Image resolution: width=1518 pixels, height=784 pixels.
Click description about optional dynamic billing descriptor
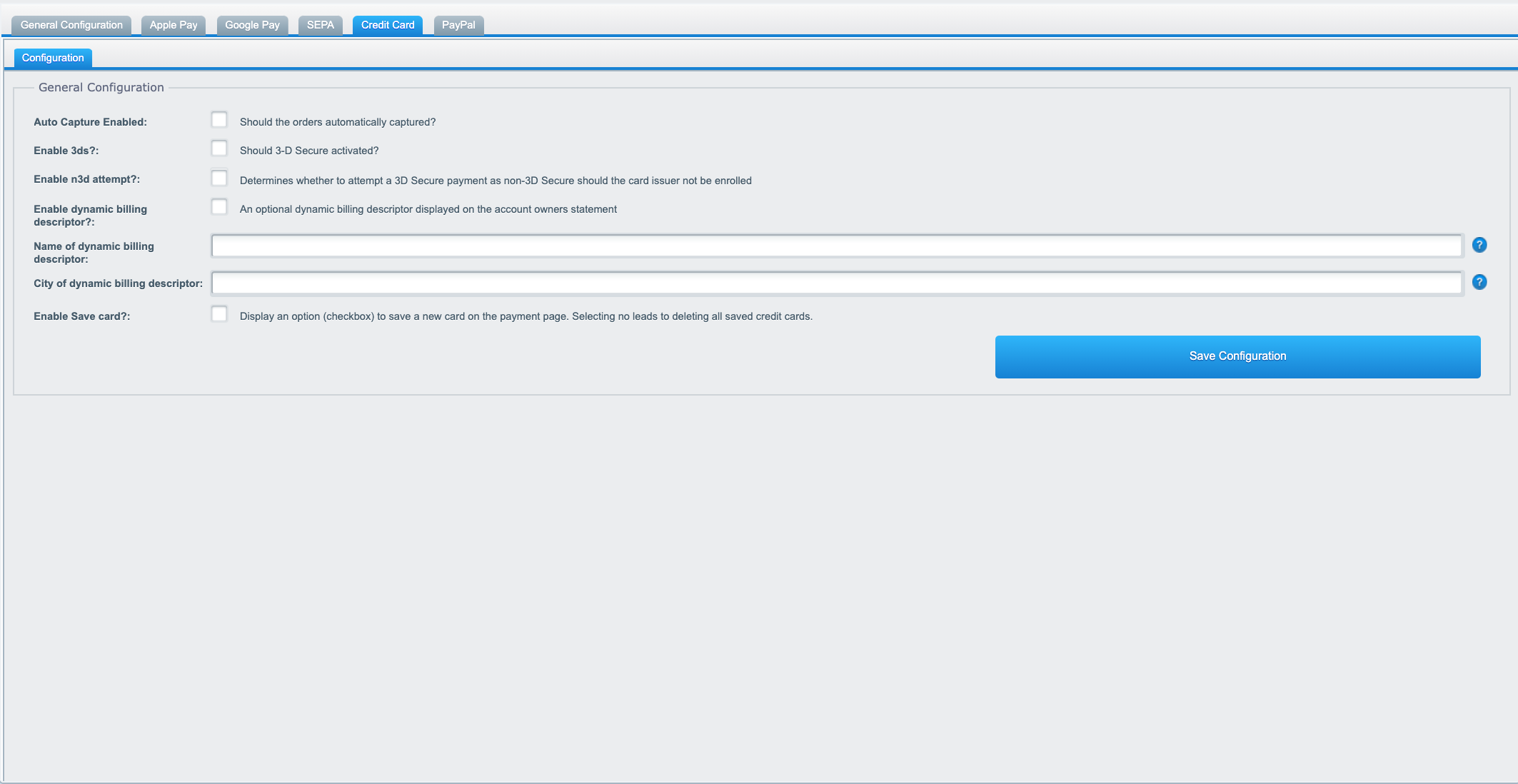click(x=428, y=209)
